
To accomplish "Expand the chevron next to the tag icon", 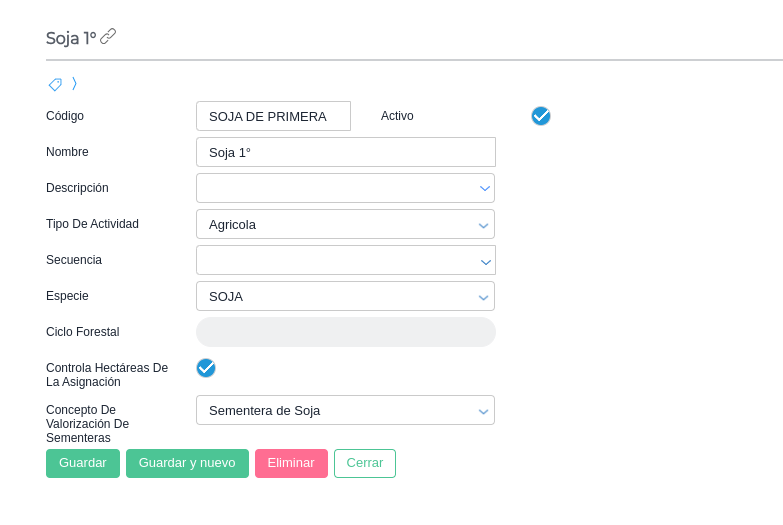I will (74, 83).
